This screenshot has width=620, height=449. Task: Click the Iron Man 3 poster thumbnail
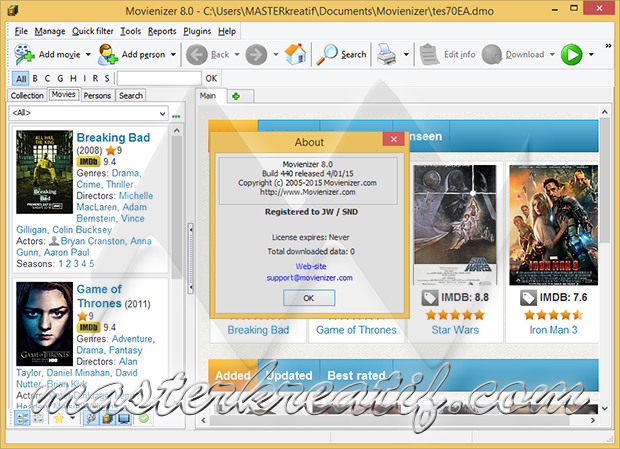(x=554, y=225)
